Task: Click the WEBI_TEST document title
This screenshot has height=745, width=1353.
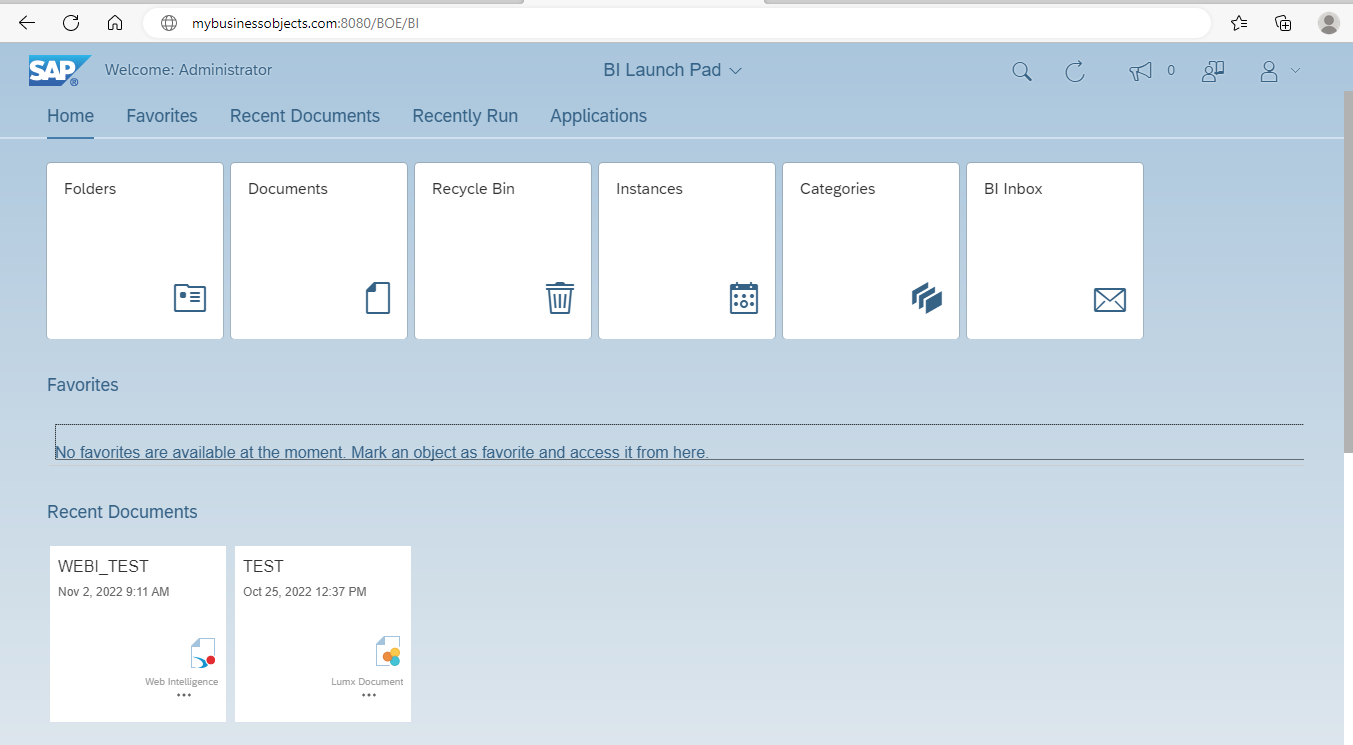Action: tap(103, 566)
